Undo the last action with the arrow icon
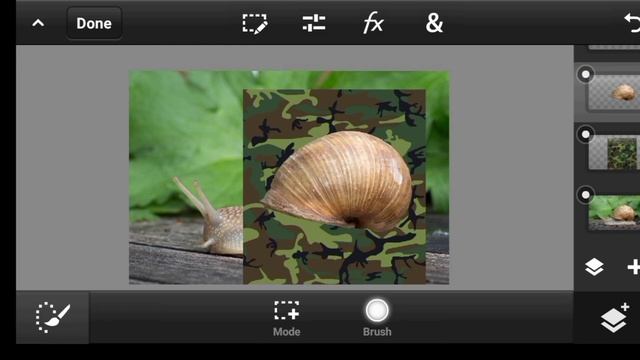 coord(632,23)
